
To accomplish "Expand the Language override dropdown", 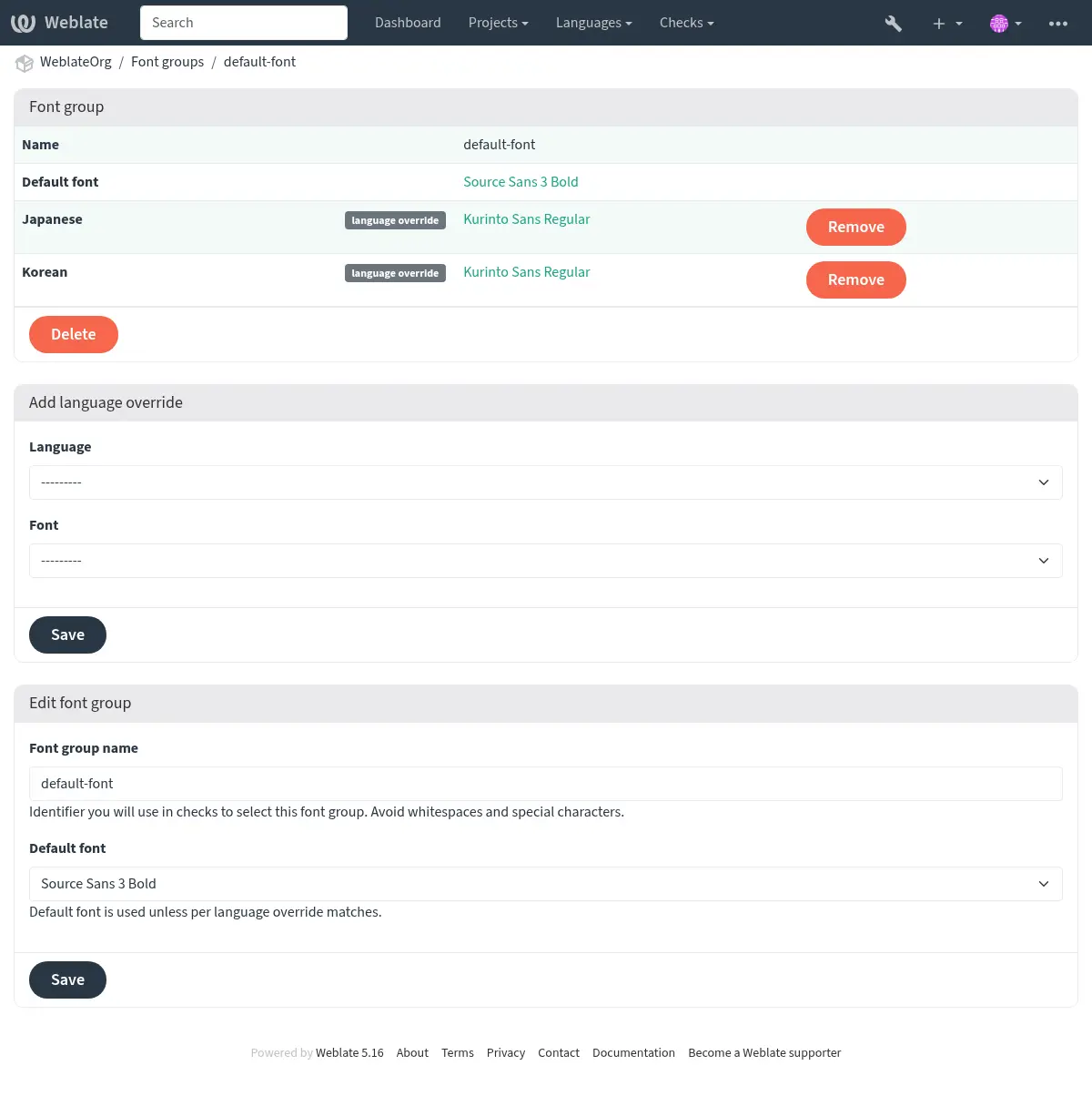I will (x=545, y=482).
